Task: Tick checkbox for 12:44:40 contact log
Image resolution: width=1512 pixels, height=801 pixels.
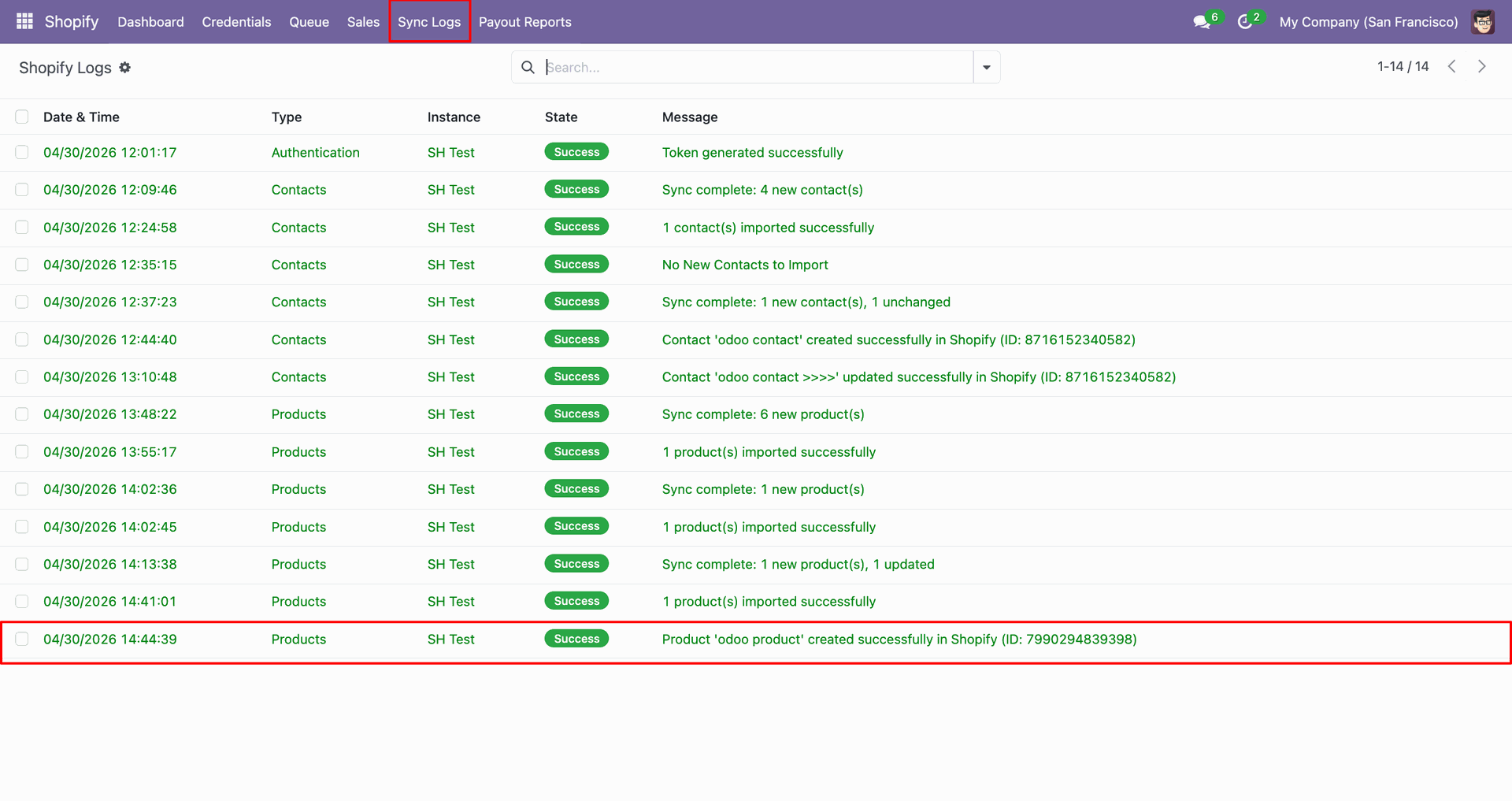Action: pyautogui.click(x=22, y=339)
